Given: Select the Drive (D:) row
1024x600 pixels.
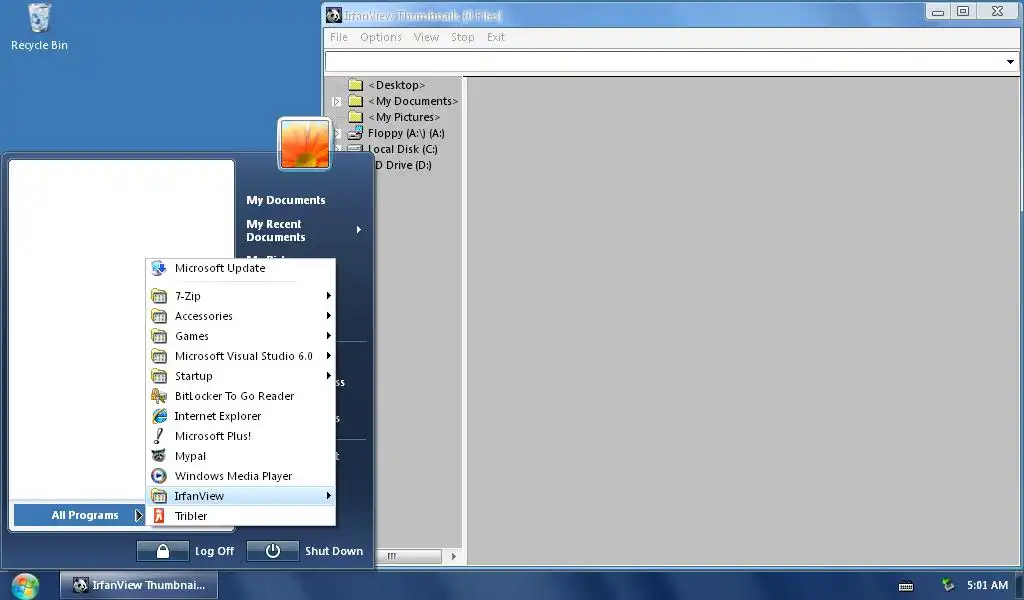Looking at the screenshot, I should [x=404, y=165].
